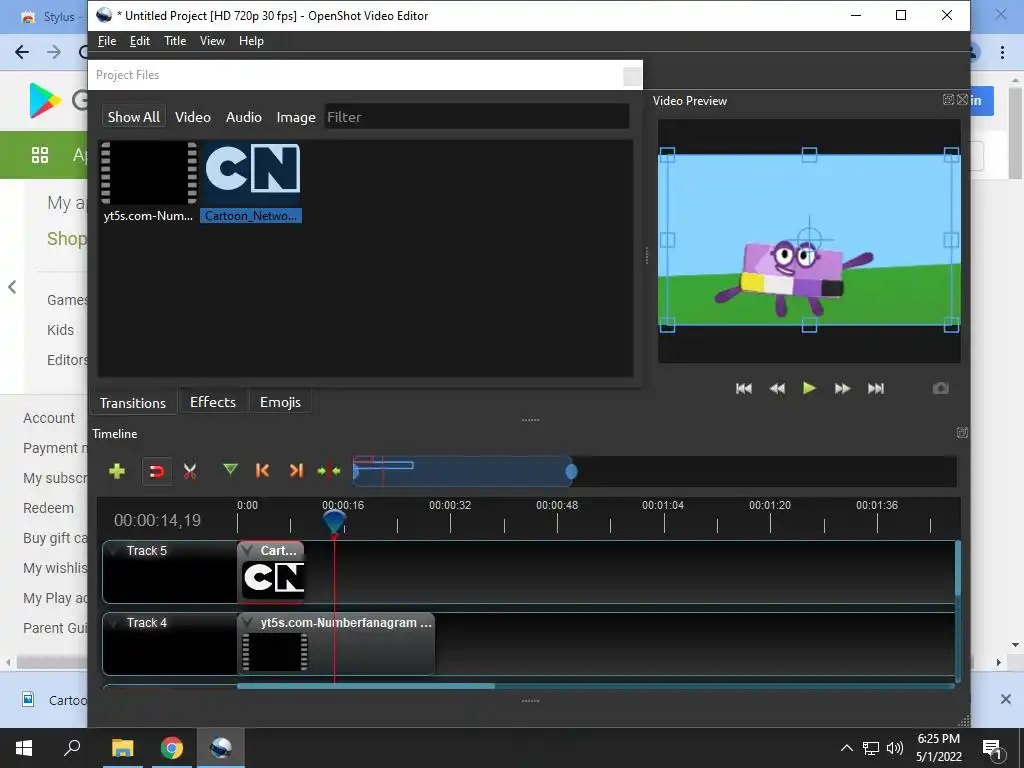Click the timeline zoom slider right handle
Screen dimensions: 1024x768
pyautogui.click(x=571, y=471)
